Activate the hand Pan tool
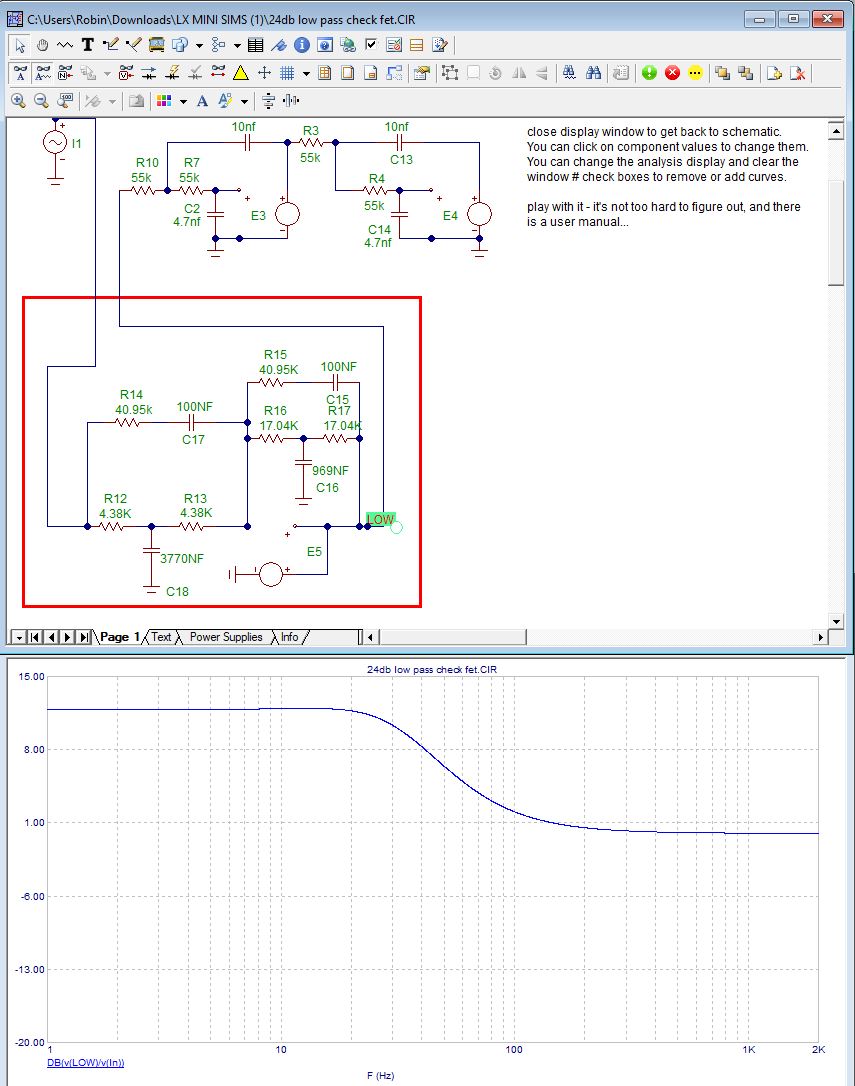 (x=42, y=45)
